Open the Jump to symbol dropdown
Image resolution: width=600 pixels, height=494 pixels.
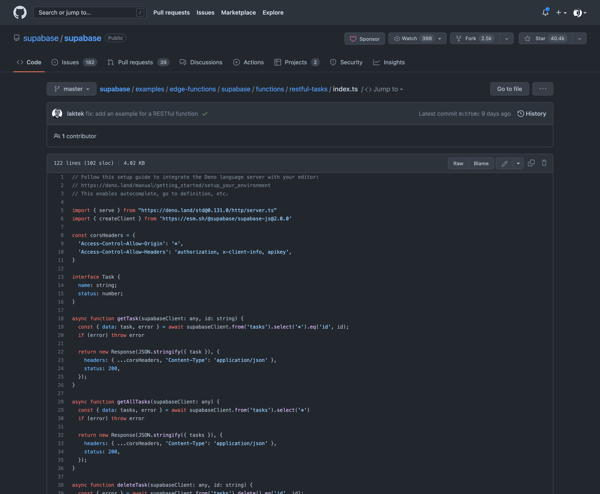(x=384, y=89)
